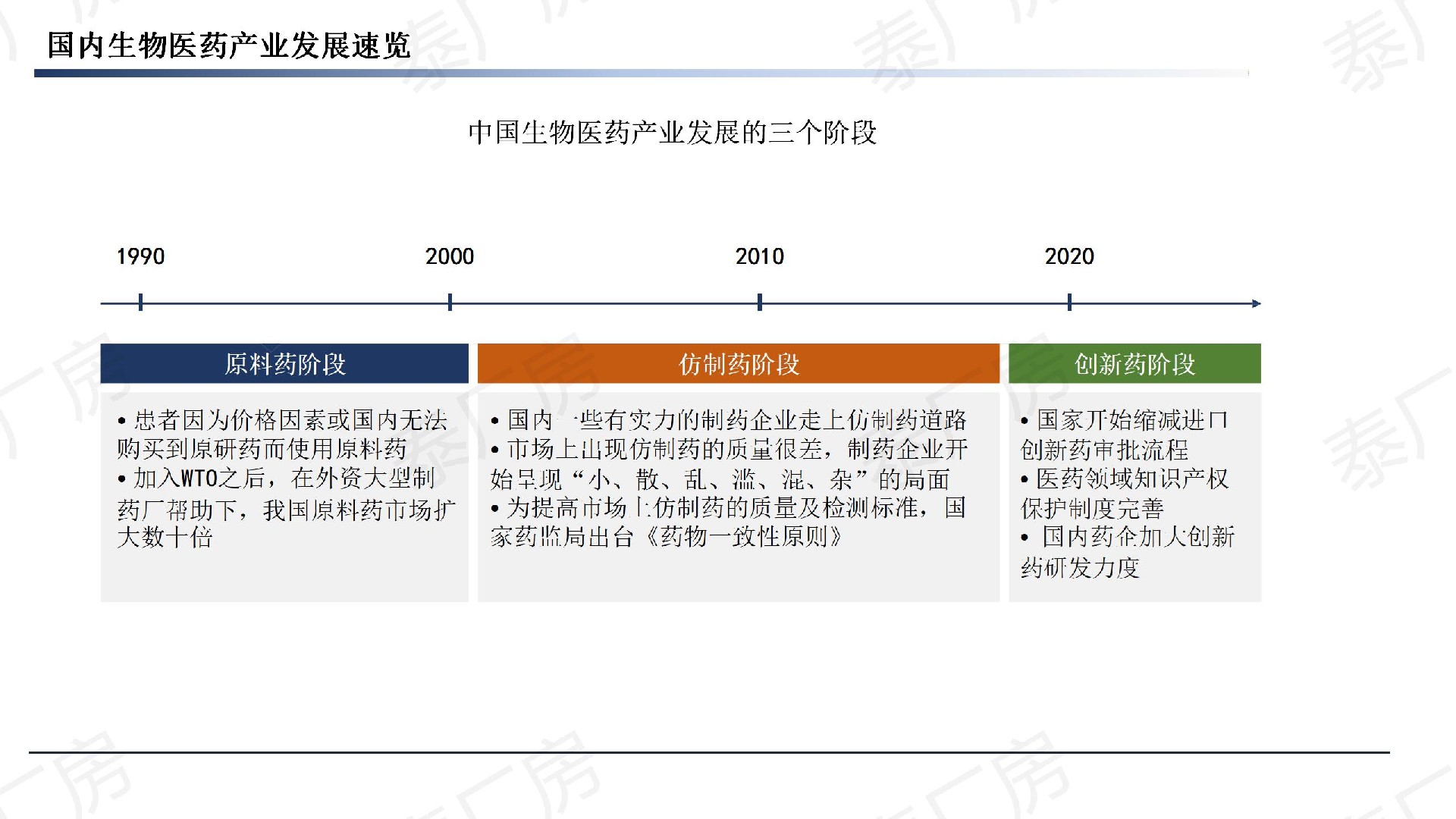
Task: Click bullet 医药领域知识产权
Action: pyautogui.click(x=1125, y=479)
